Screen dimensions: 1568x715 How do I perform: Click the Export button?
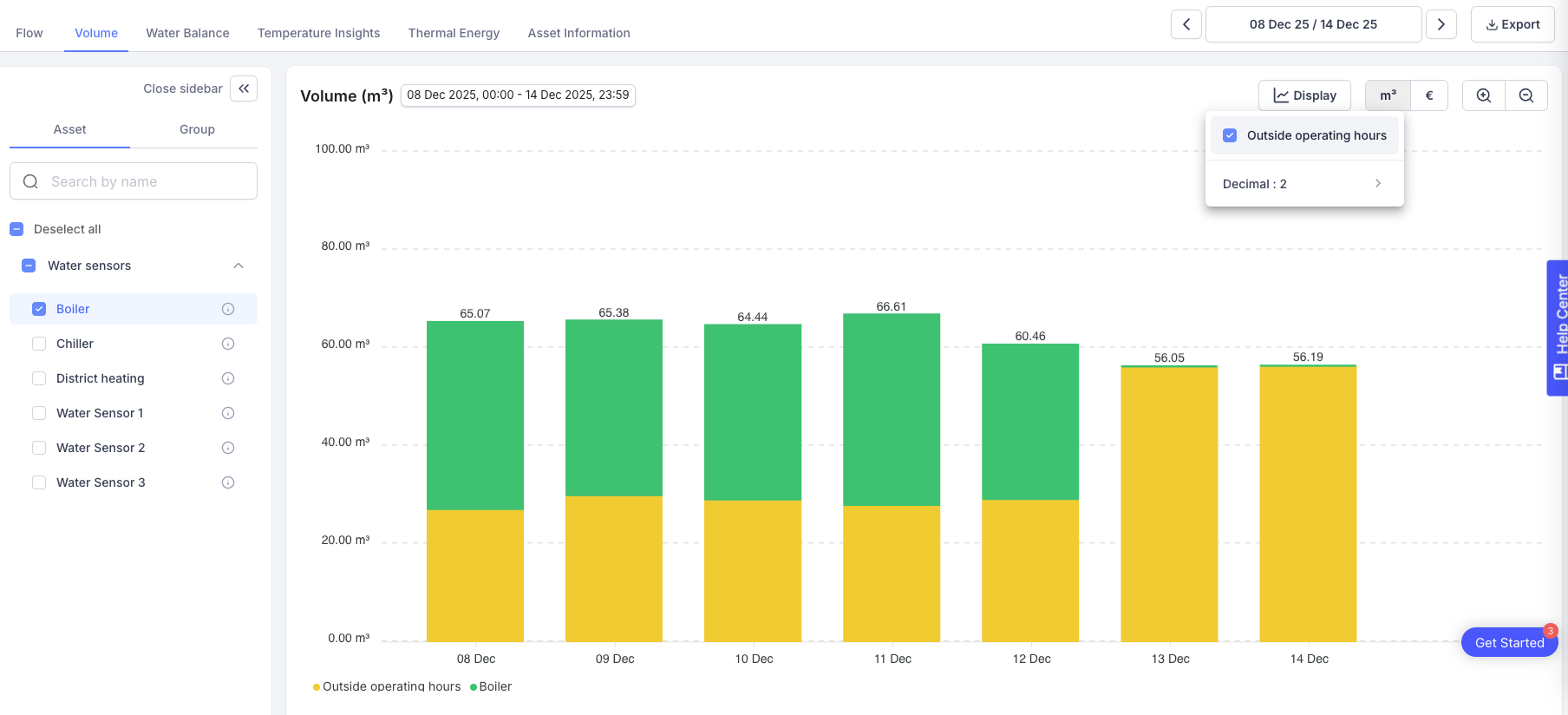click(x=1512, y=24)
